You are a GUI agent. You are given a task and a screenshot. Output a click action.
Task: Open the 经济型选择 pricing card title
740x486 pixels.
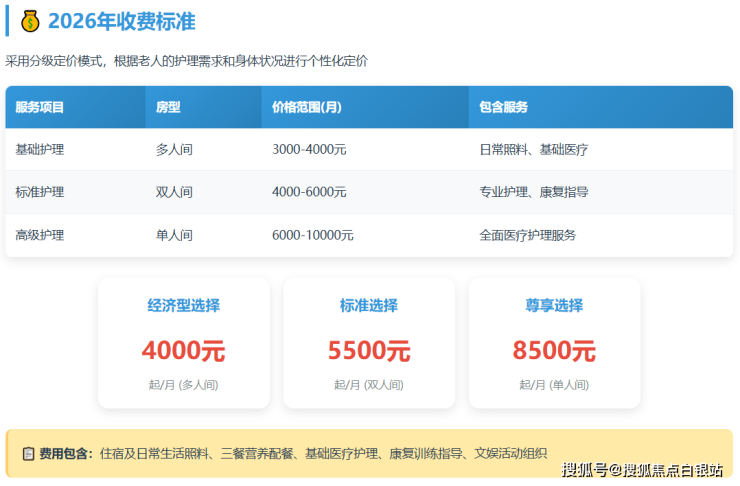[183, 306]
